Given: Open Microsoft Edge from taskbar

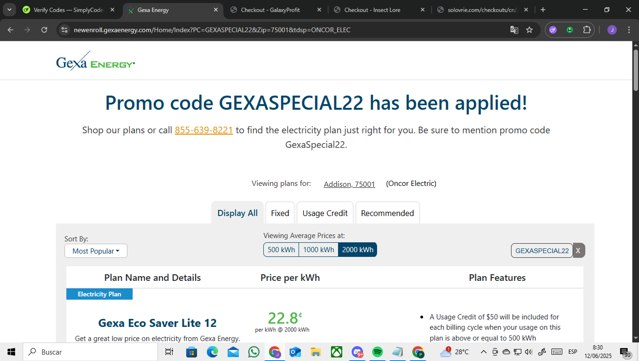Looking at the screenshot, I should point(212,352).
